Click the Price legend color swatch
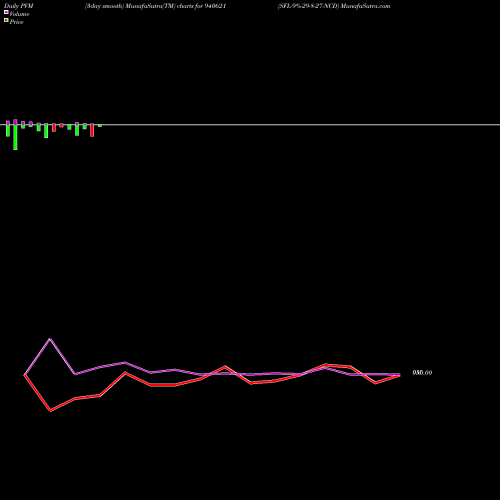 pos(6,20)
